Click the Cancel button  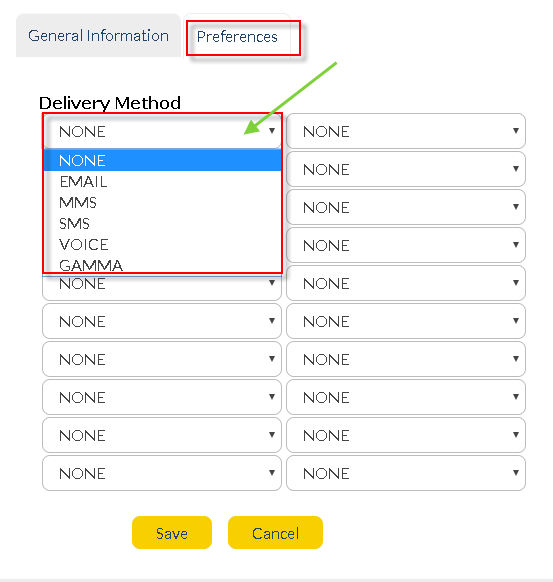point(275,533)
